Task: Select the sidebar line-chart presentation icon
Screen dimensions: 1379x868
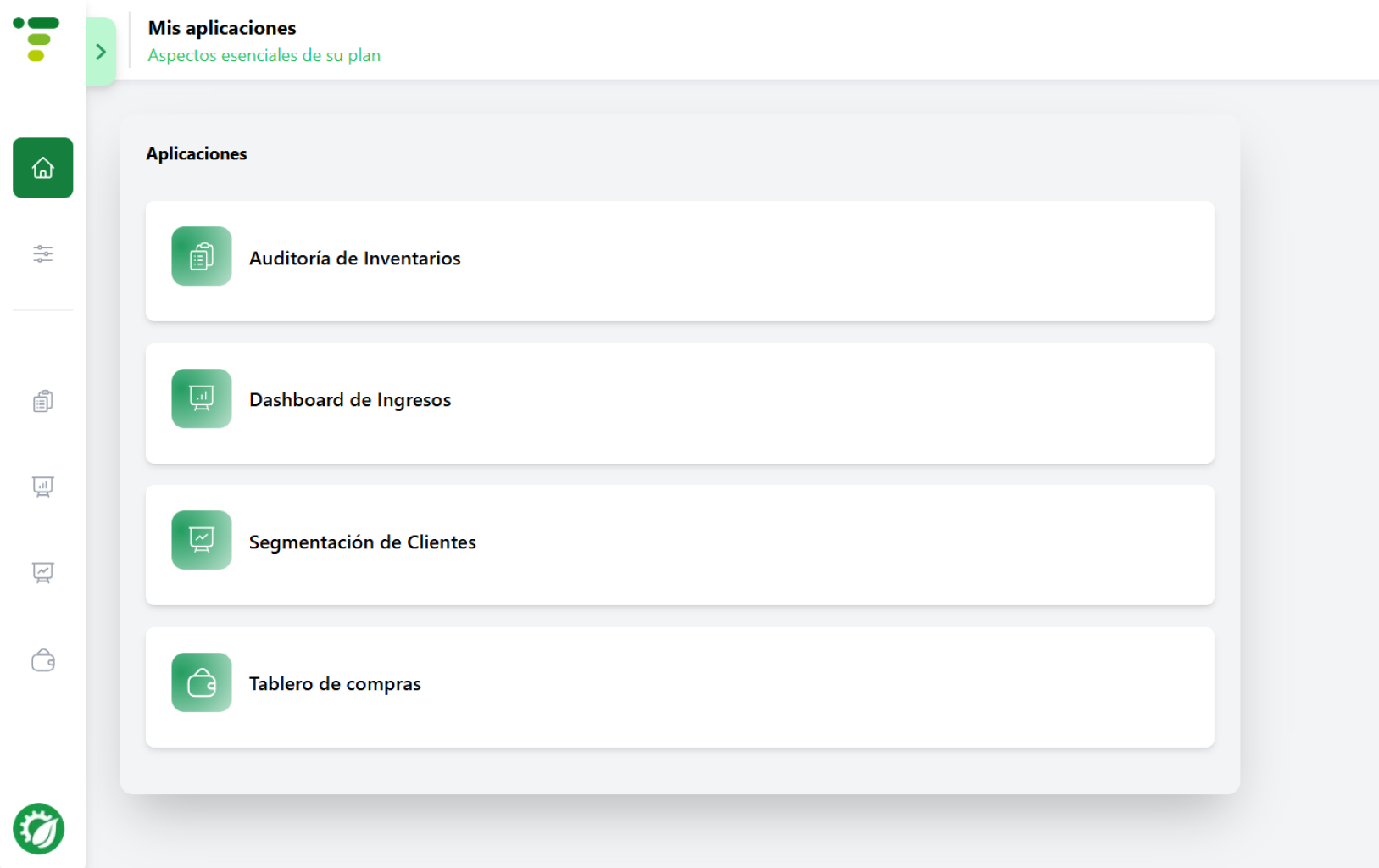Action: click(42, 573)
